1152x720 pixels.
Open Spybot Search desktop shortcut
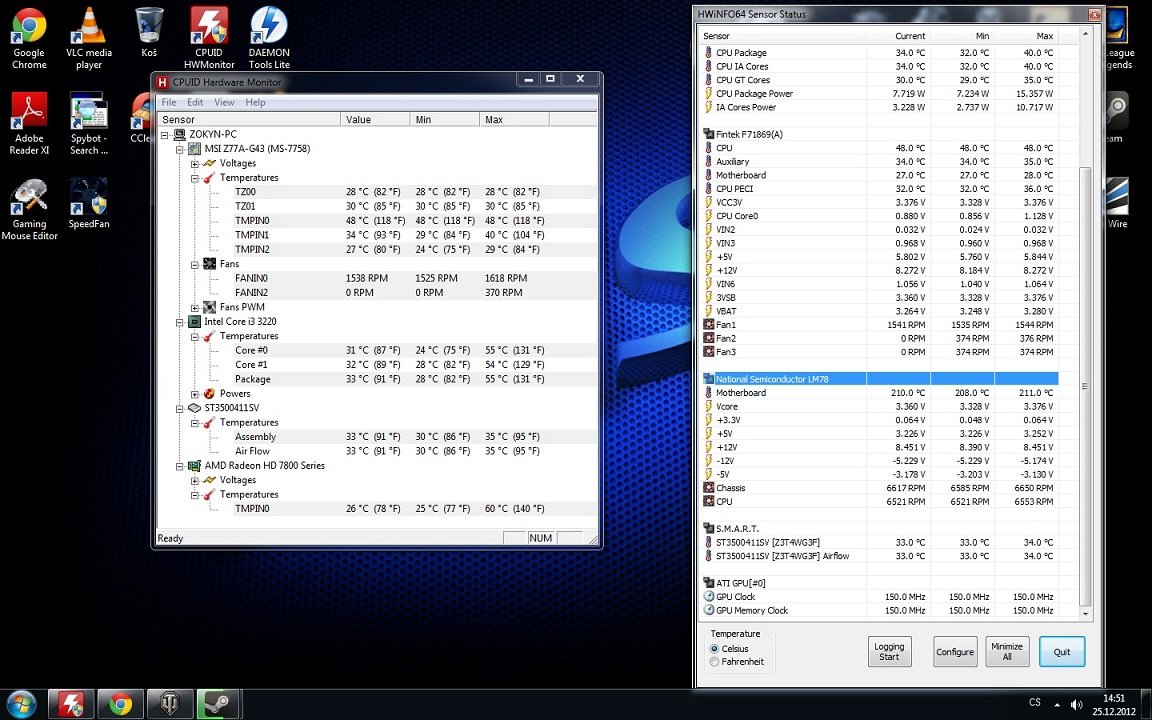[89, 123]
